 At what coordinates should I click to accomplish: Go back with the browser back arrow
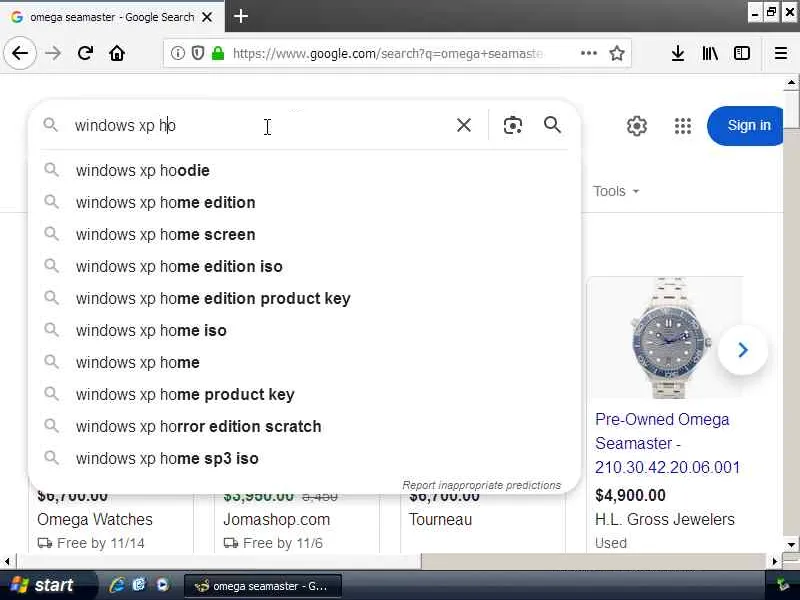pyautogui.click(x=20, y=53)
